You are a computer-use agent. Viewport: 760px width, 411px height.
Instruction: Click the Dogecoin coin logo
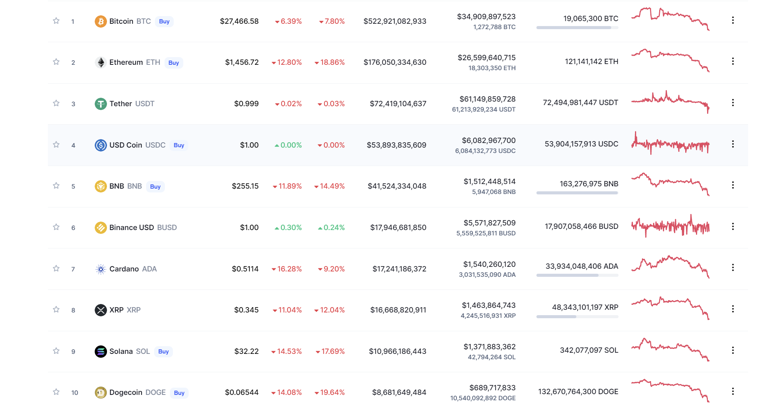100,393
